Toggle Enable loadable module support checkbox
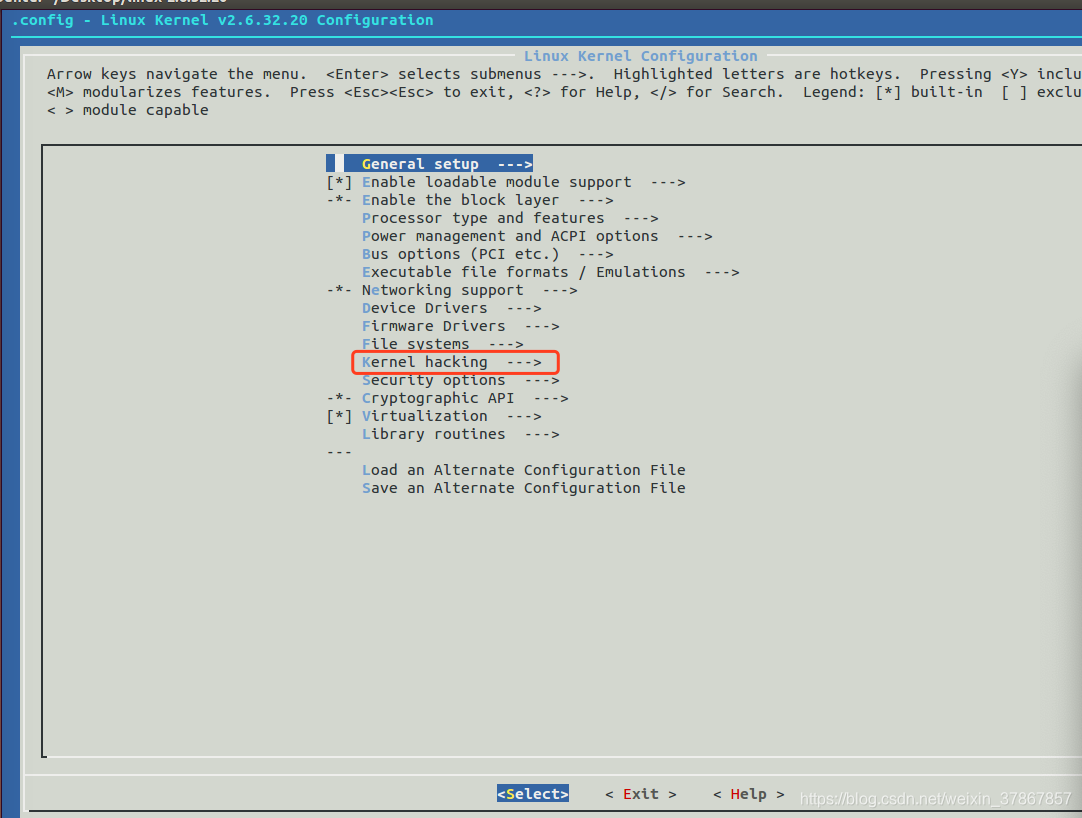Image resolution: width=1082 pixels, height=818 pixels. [x=339, y=182]
